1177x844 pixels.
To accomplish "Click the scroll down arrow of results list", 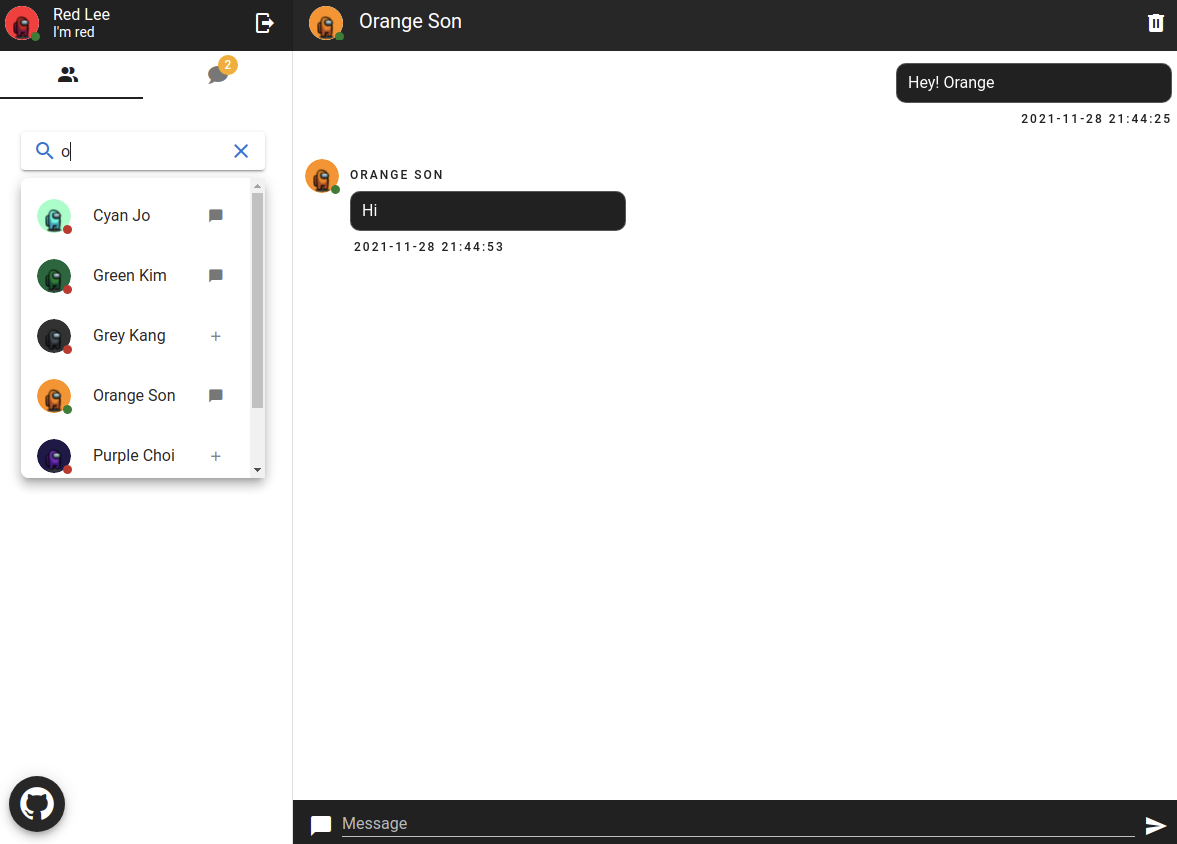I will (257, 470).
